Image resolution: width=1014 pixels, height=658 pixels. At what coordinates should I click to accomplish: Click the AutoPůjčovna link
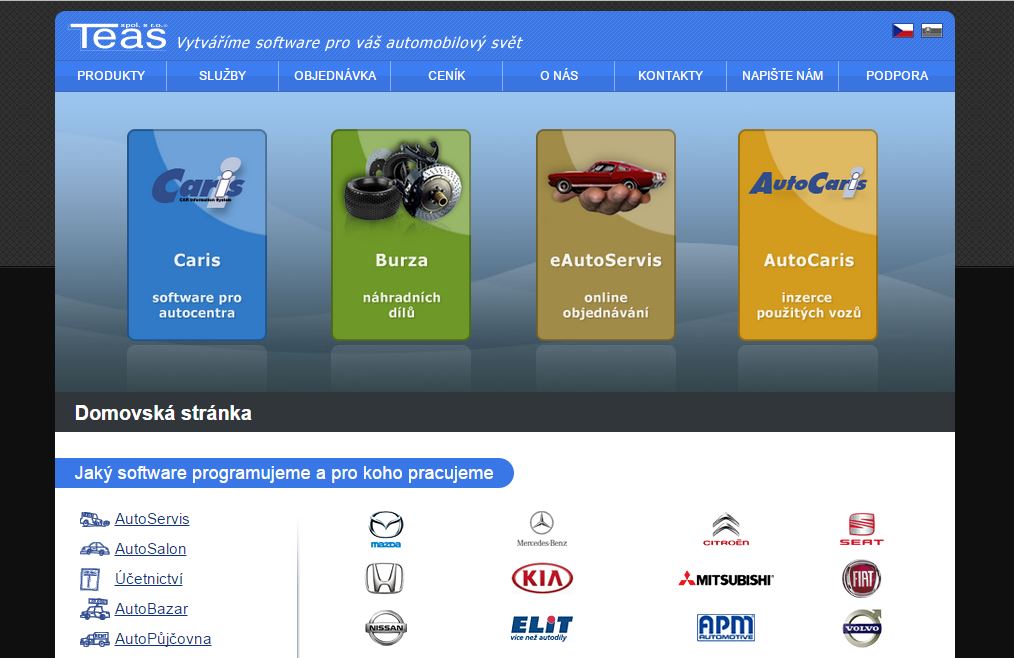point(162,639)
